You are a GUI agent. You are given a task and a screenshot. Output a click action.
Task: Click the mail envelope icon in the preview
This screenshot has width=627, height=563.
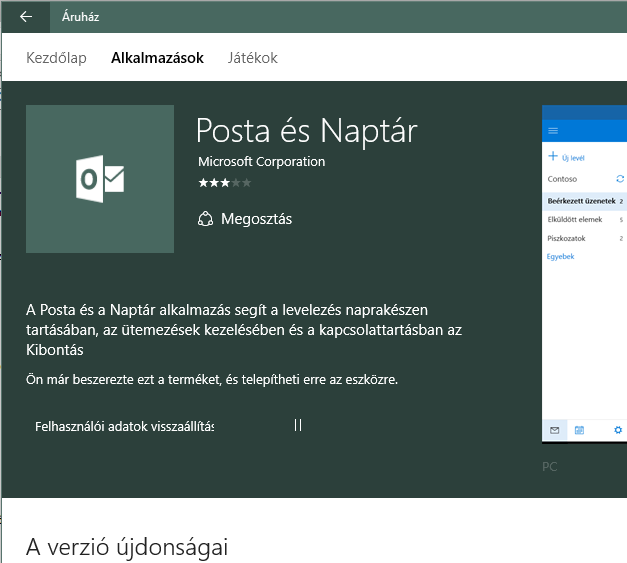pyautogui.click(x=554, y=430)
